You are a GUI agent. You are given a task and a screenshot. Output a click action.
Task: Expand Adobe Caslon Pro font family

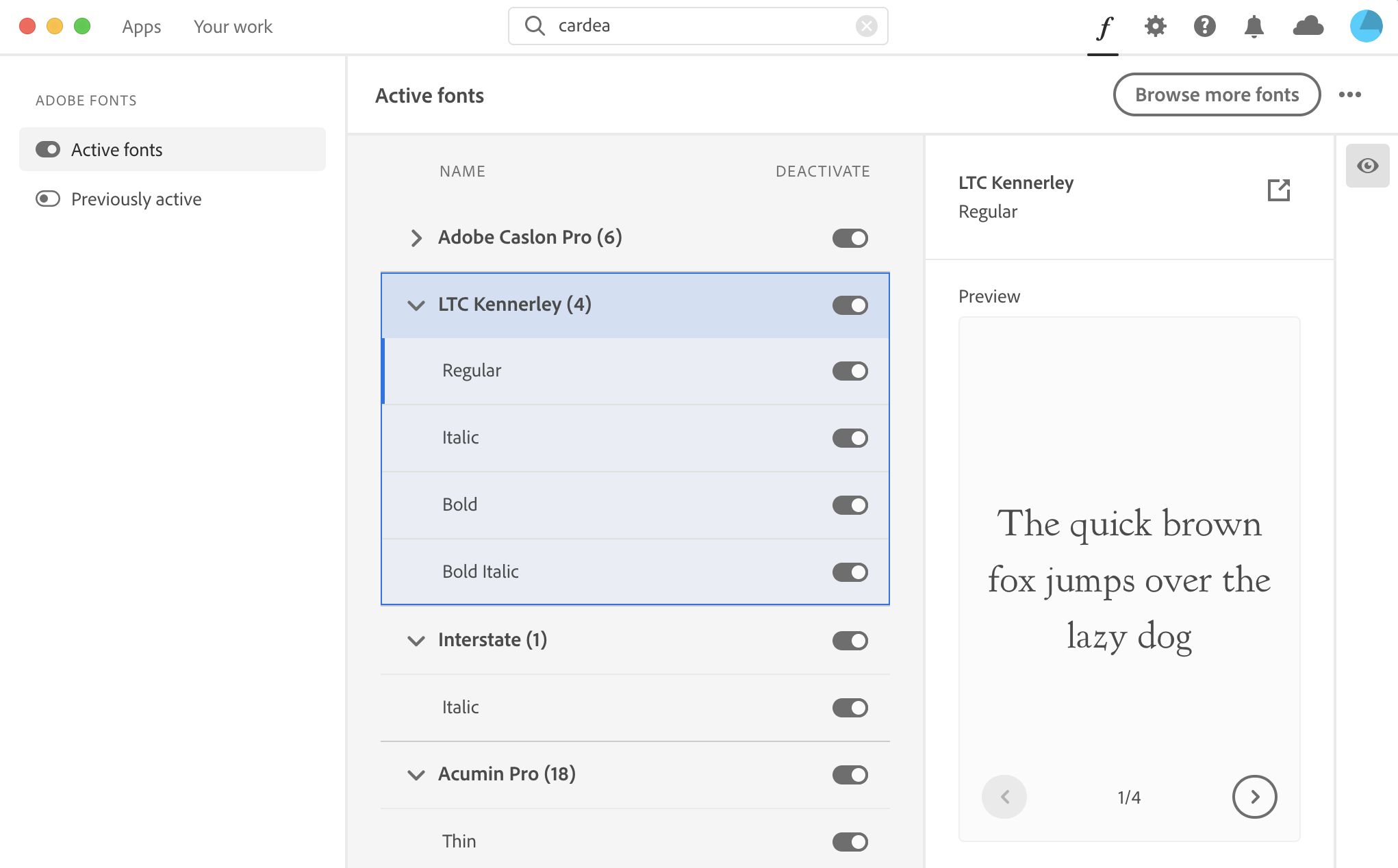(x=416, y=238)
